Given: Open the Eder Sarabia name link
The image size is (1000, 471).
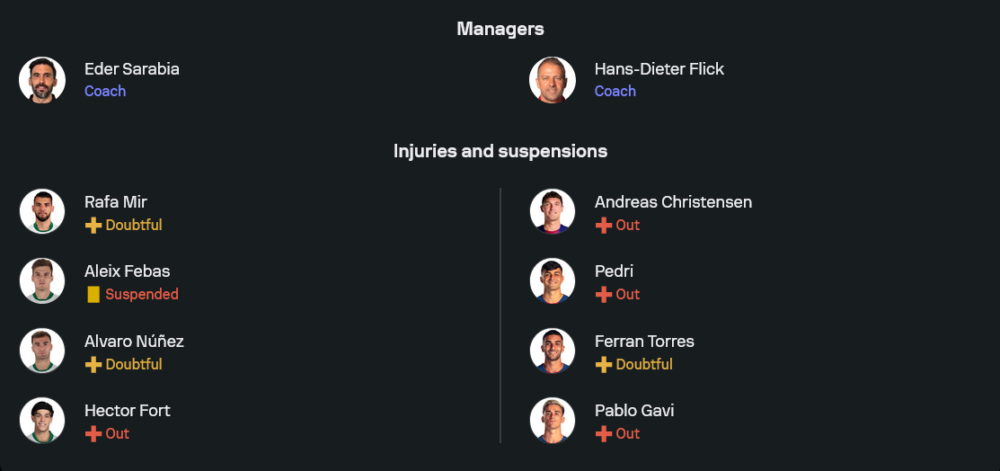Looking at the screenshot, I should click(132, 69).
